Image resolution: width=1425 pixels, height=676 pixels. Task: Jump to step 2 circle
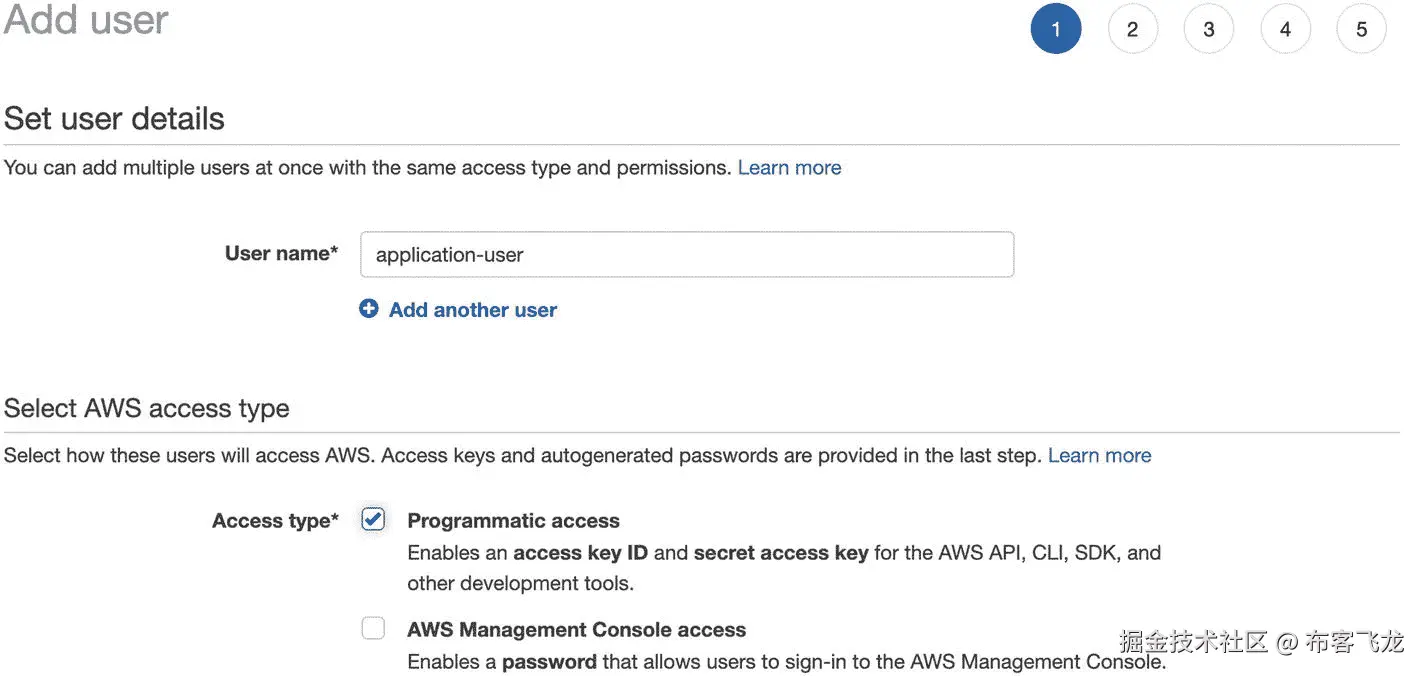point(1132,29)
